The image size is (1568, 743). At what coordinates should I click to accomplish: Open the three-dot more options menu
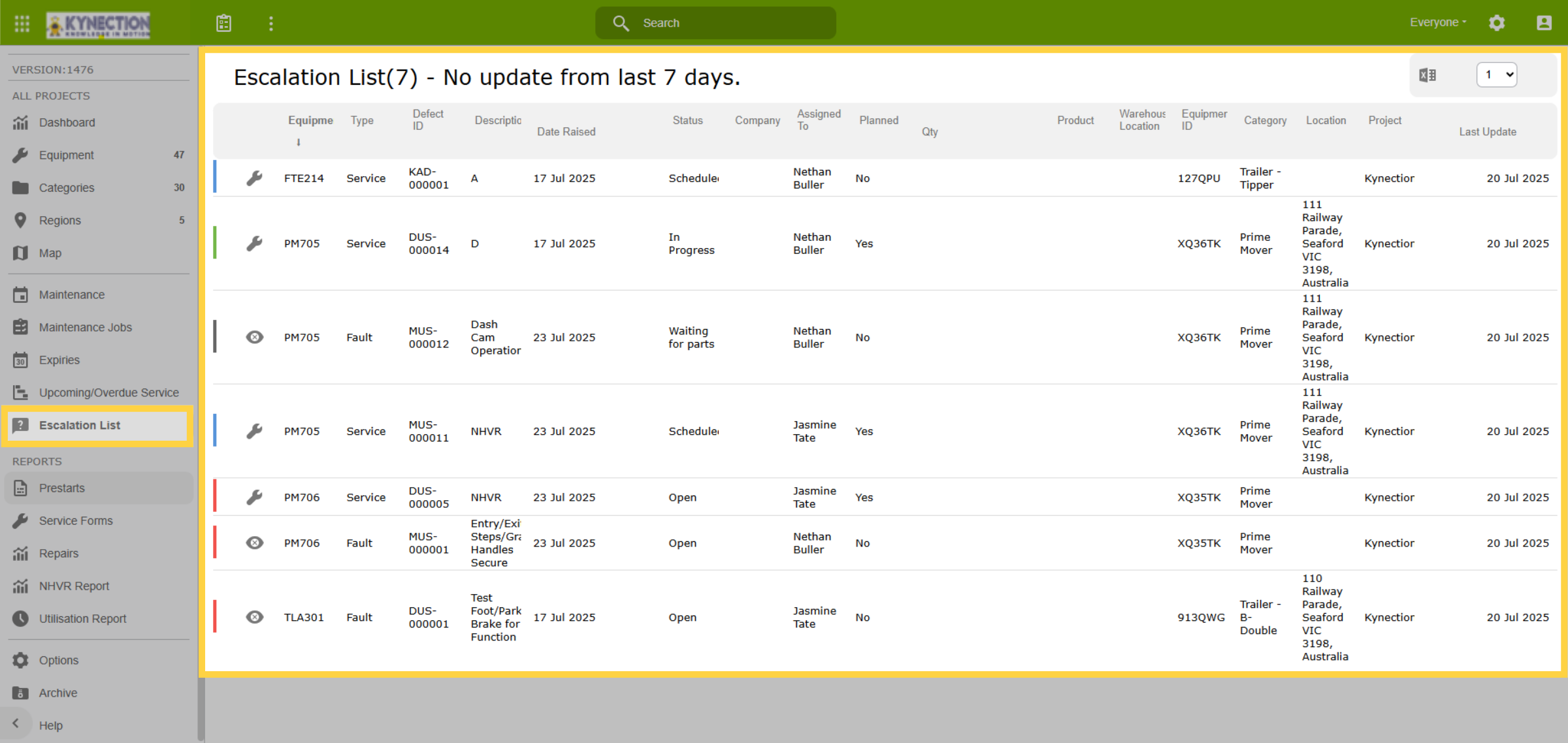point(271,24)
